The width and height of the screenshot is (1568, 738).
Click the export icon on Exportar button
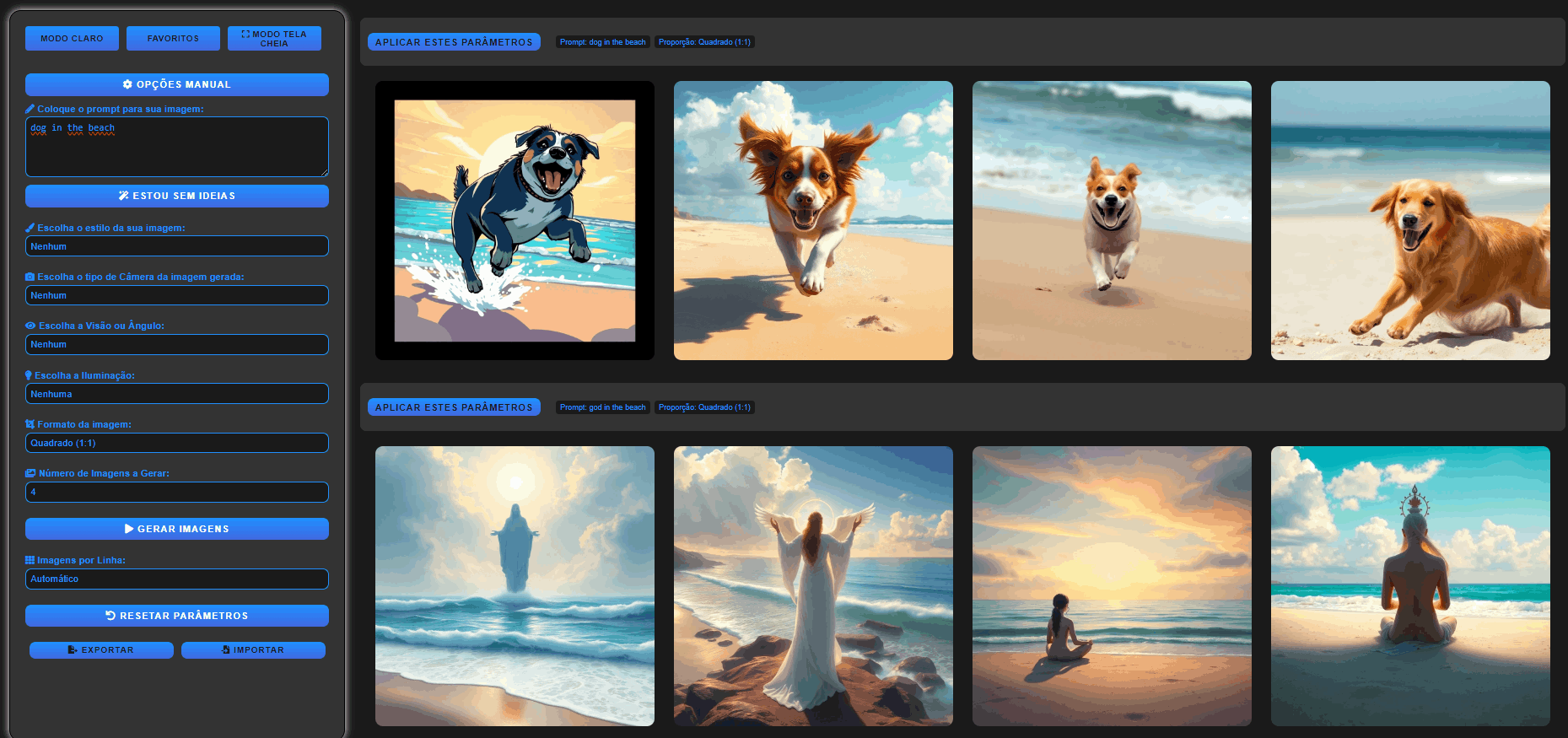click(73, 650)
